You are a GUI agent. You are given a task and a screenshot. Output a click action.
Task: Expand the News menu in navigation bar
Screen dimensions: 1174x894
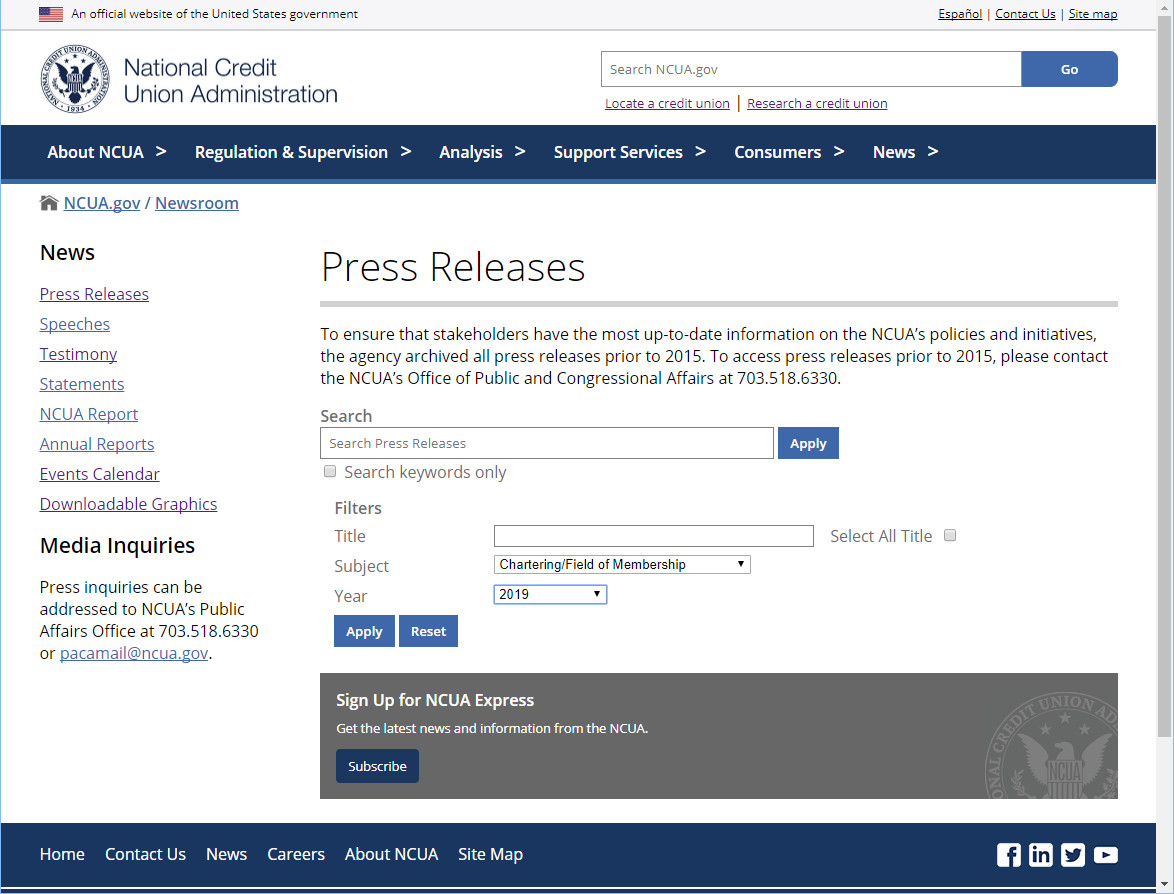[x=904, y=152]
